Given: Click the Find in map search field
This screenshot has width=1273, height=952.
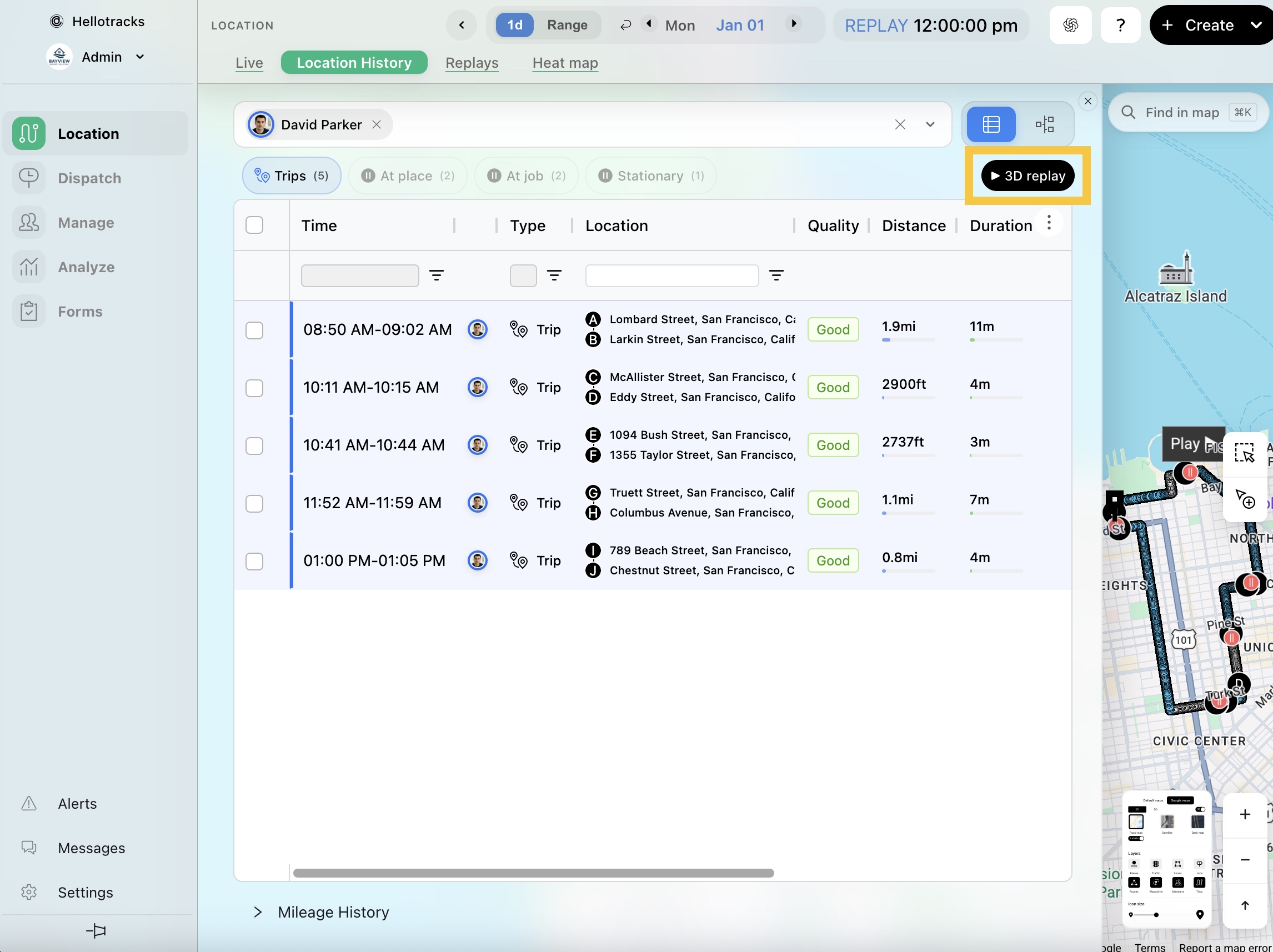Looking at the screenshot, I should click(1189, 112).
